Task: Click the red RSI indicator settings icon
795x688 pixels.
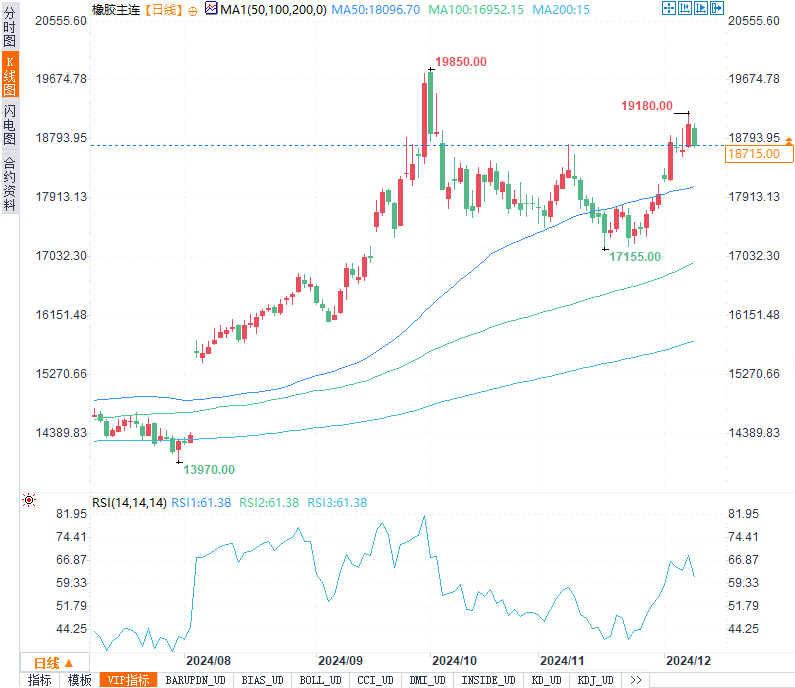Action: pyautogui.click(x=29, y=500)
